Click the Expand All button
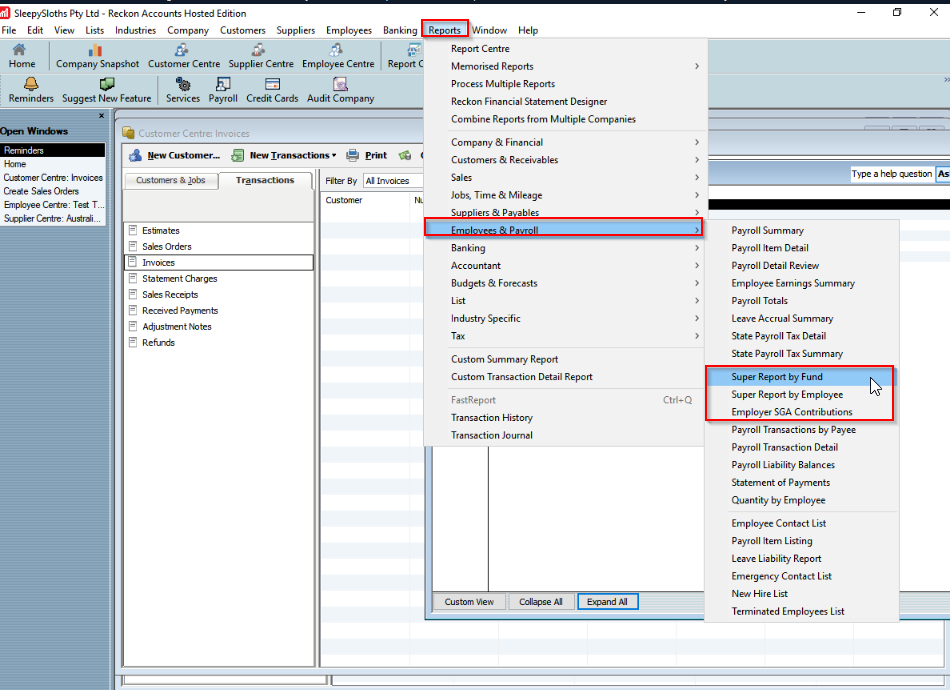This screenshot has height=690, width=950. point(607,602)
